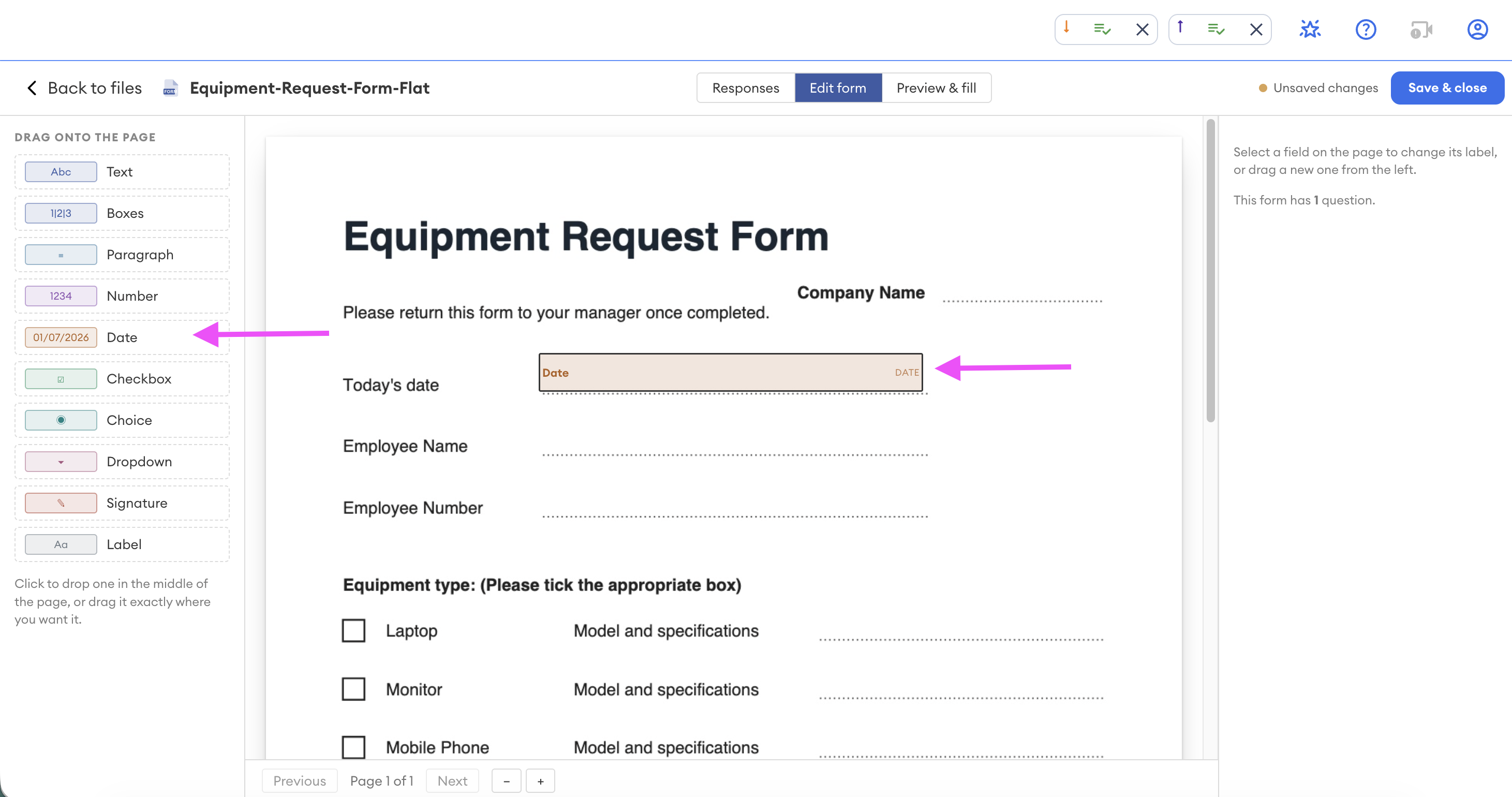Click the checklist icon beside the purple up arrow
Image resolution: width=1512 pixels, height=797 pixels.
coord(1216,29)
